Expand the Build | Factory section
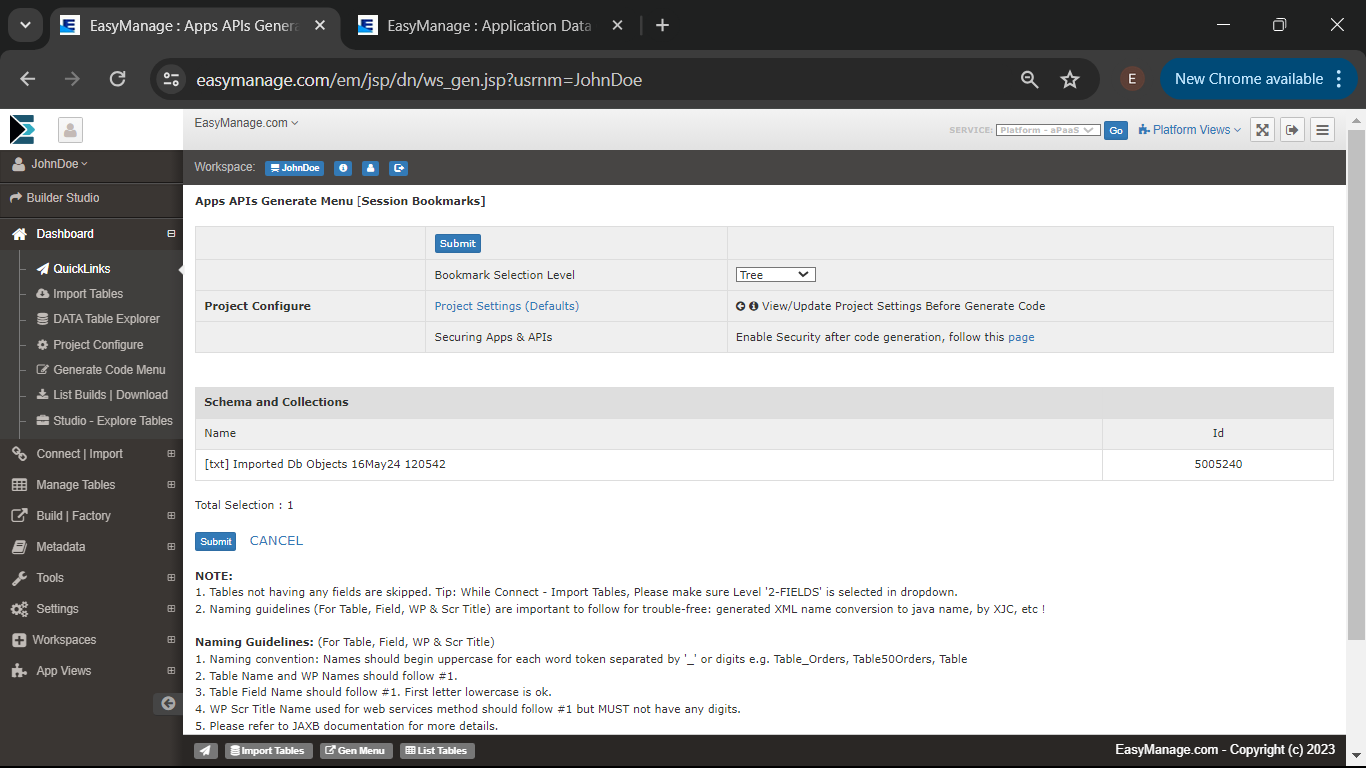The image size is (1366, 768). pyautogui.click(x=171, y=516)
